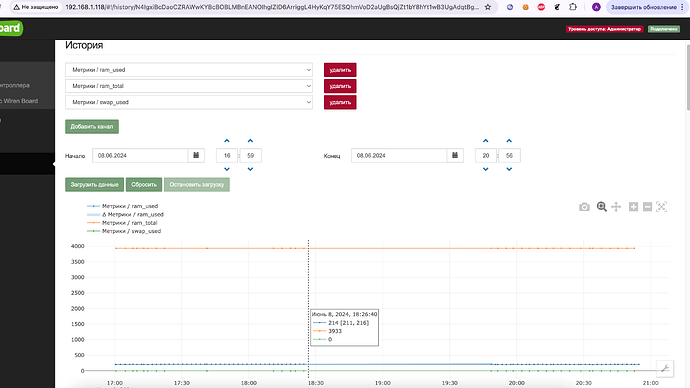Image resolution: width=690 pixels, height=388 pixels.
Task: Open the end date calendar picker
Action: coord(455,155)
